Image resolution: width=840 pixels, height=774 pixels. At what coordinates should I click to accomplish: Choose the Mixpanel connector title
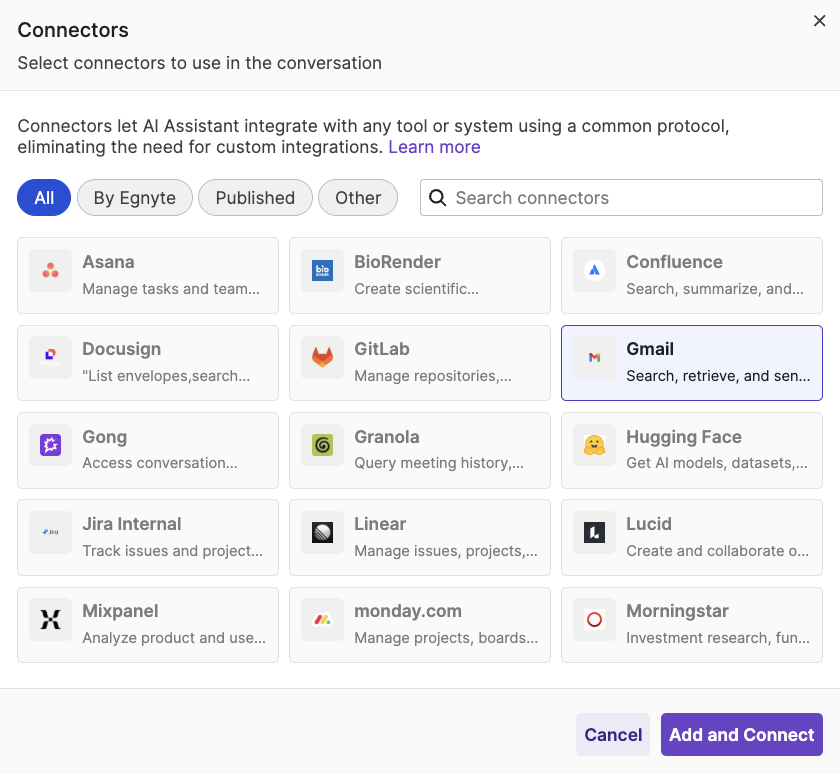click(121, 611)
